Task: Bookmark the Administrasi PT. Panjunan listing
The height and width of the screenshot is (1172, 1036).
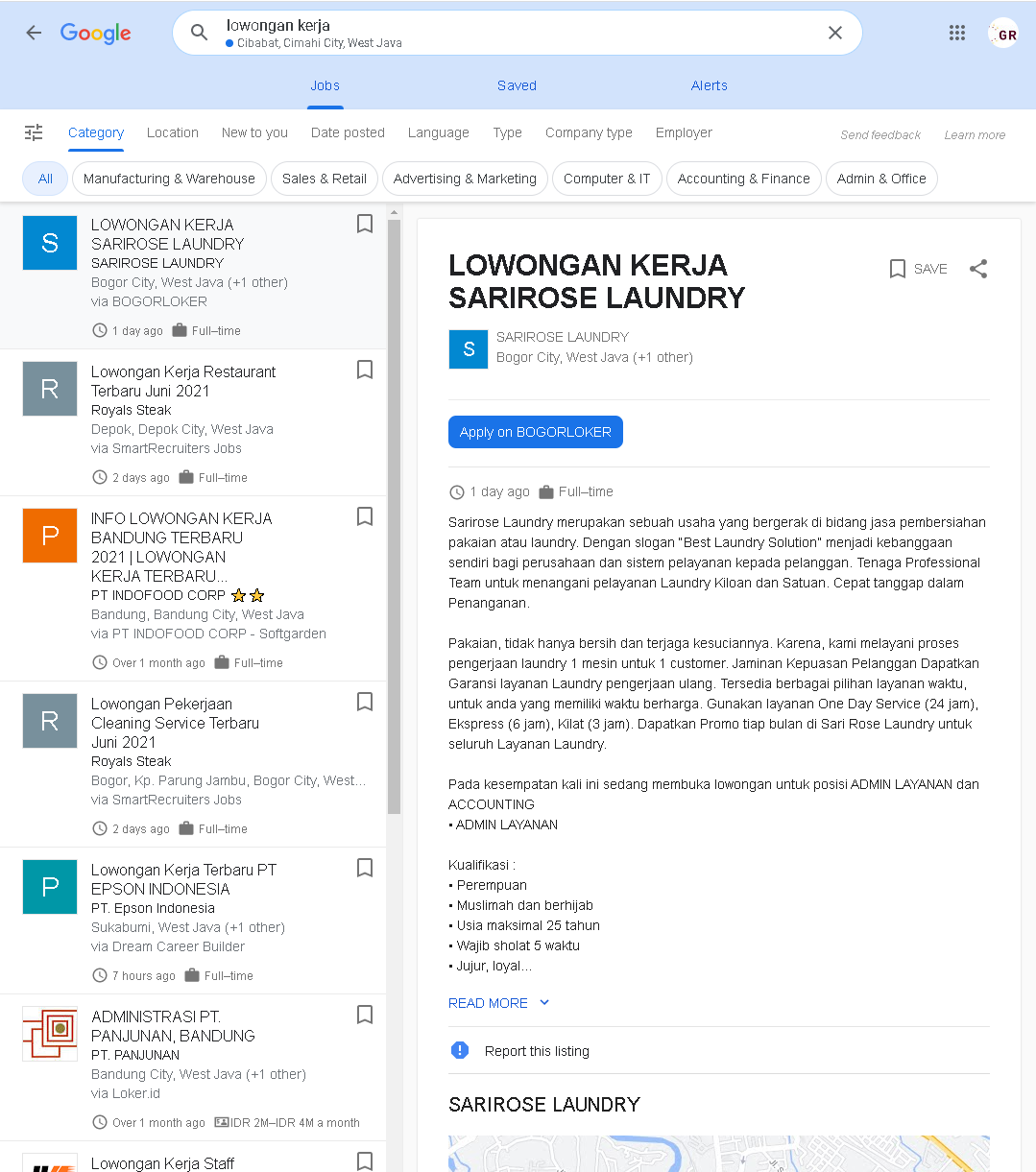Action: [365, 1015]
